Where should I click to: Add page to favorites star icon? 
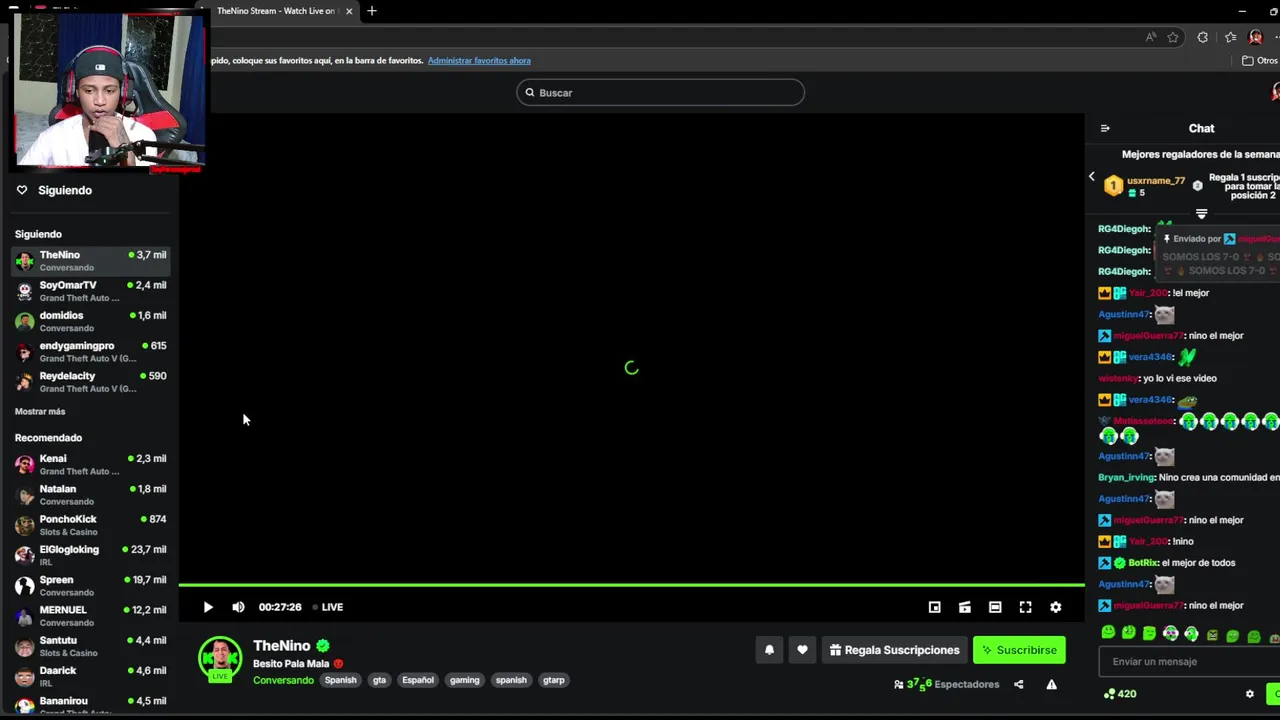(x=1173, y=38)
